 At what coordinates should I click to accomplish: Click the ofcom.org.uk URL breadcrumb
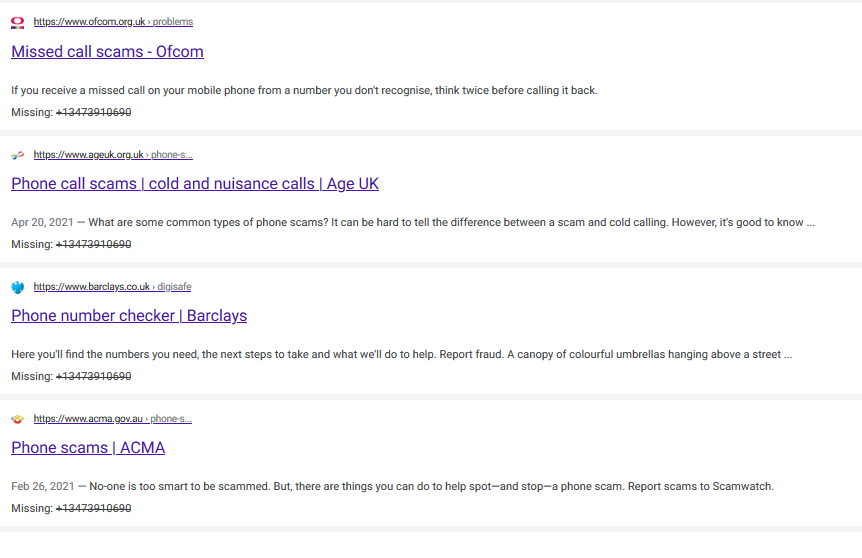tap(113, 21)
